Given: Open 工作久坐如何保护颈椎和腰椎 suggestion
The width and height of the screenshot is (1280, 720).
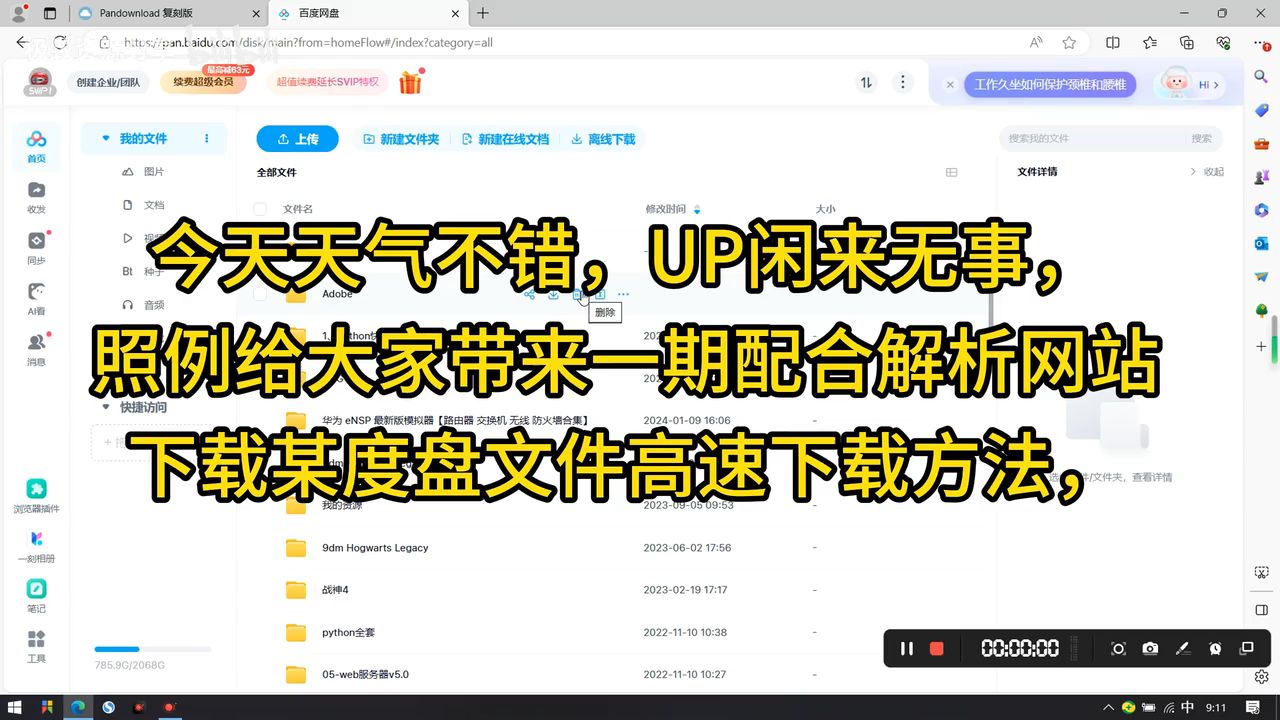Looking at the screenshot, I should 1050,85.
